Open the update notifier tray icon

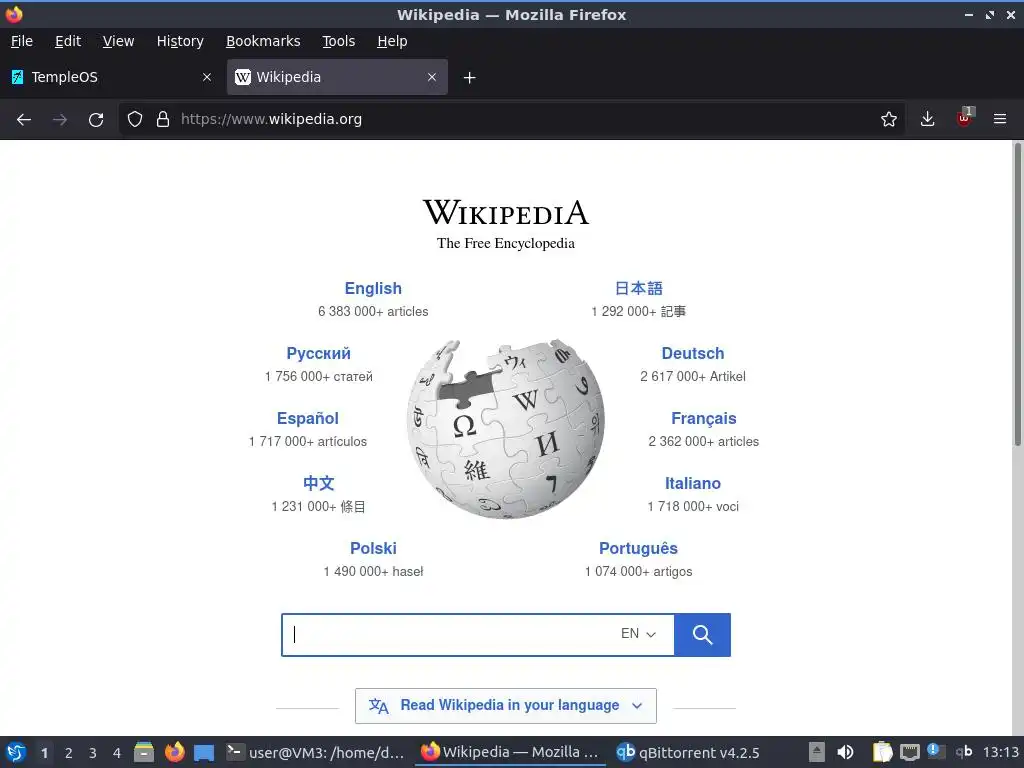point(936,751)
